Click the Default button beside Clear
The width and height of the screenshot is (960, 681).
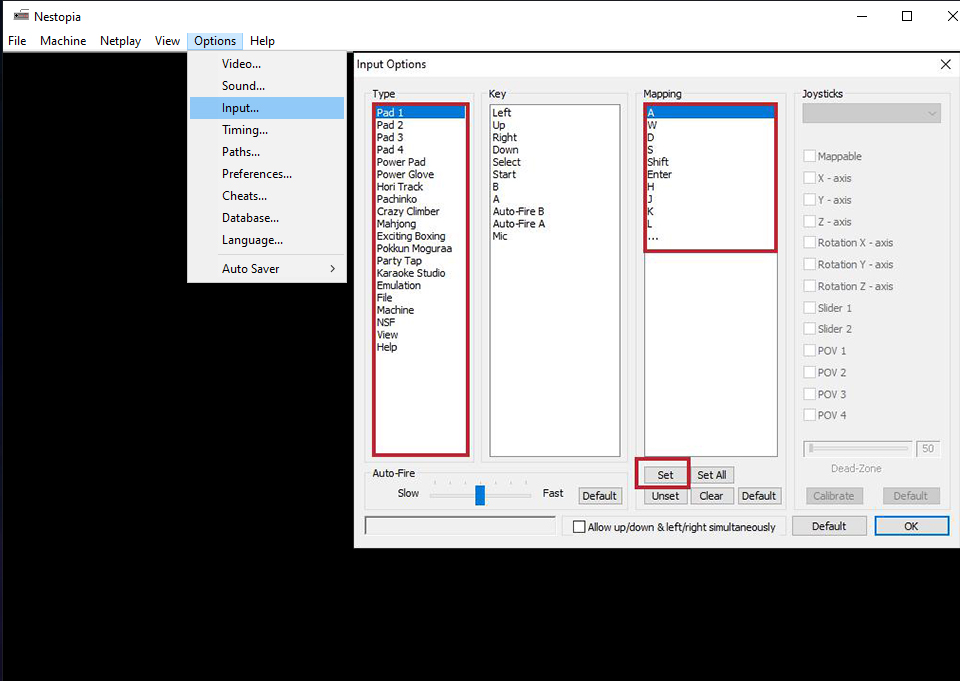(759, 496)
